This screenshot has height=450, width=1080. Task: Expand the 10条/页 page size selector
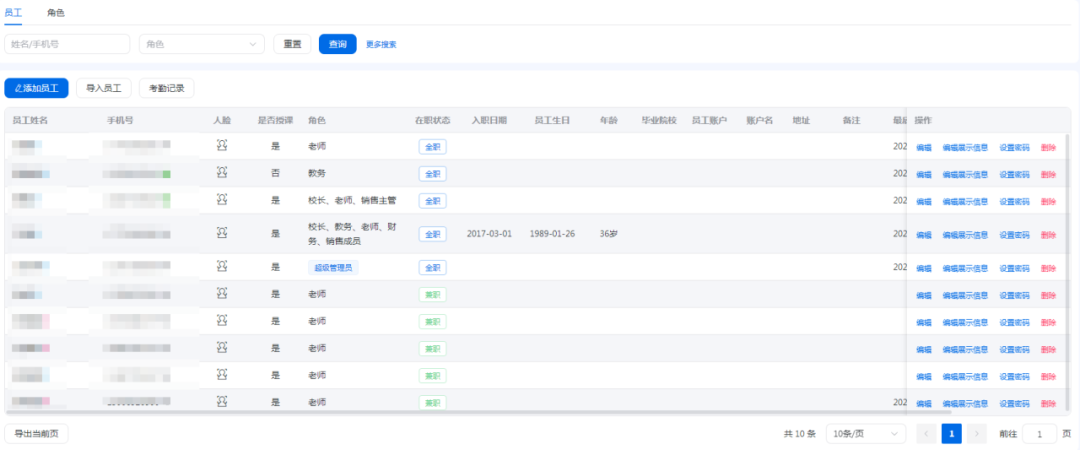click(x=865, y=434)
